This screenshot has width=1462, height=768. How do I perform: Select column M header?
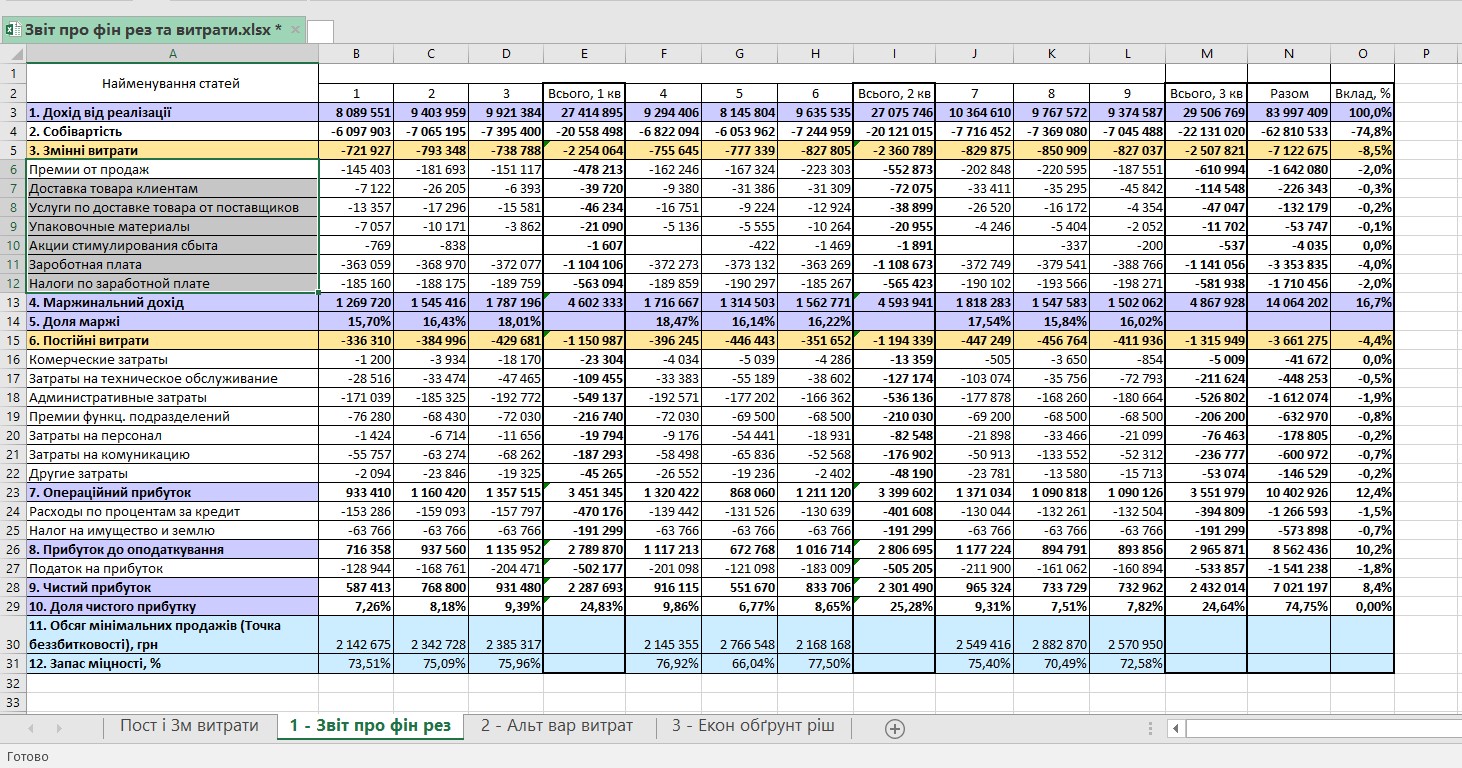tap(1207, 53)
